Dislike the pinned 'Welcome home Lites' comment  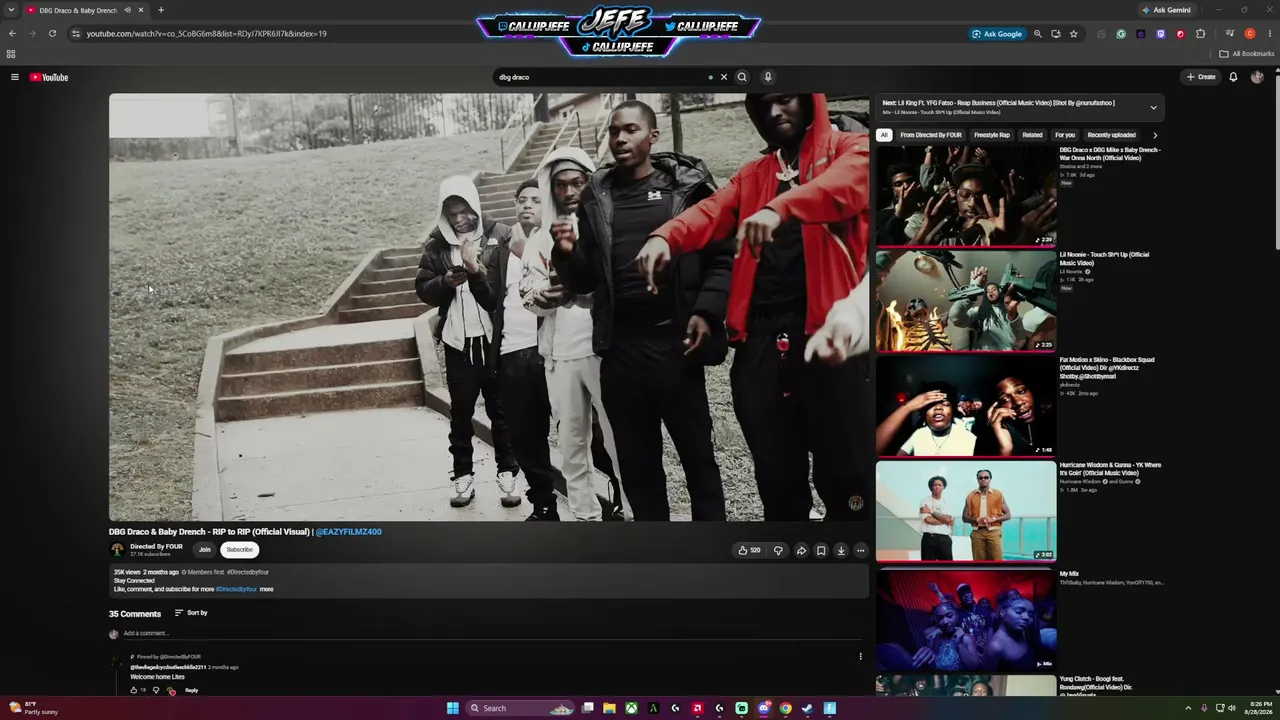tap(155, 690)
